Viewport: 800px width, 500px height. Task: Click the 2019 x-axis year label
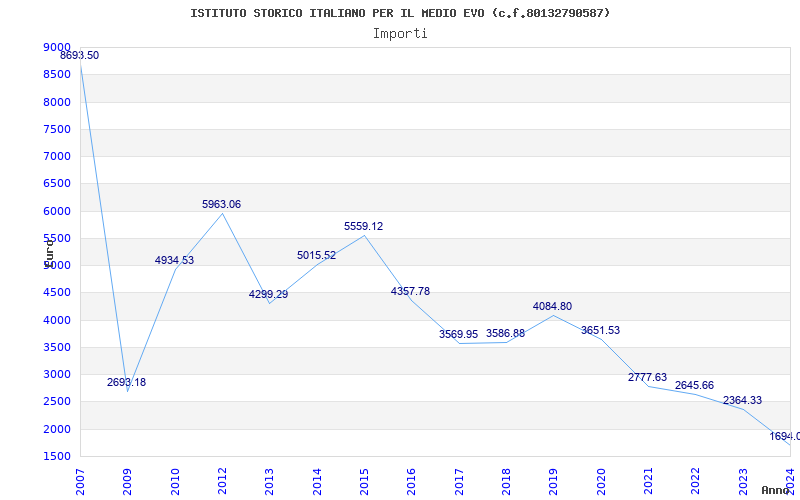[554, 481]
